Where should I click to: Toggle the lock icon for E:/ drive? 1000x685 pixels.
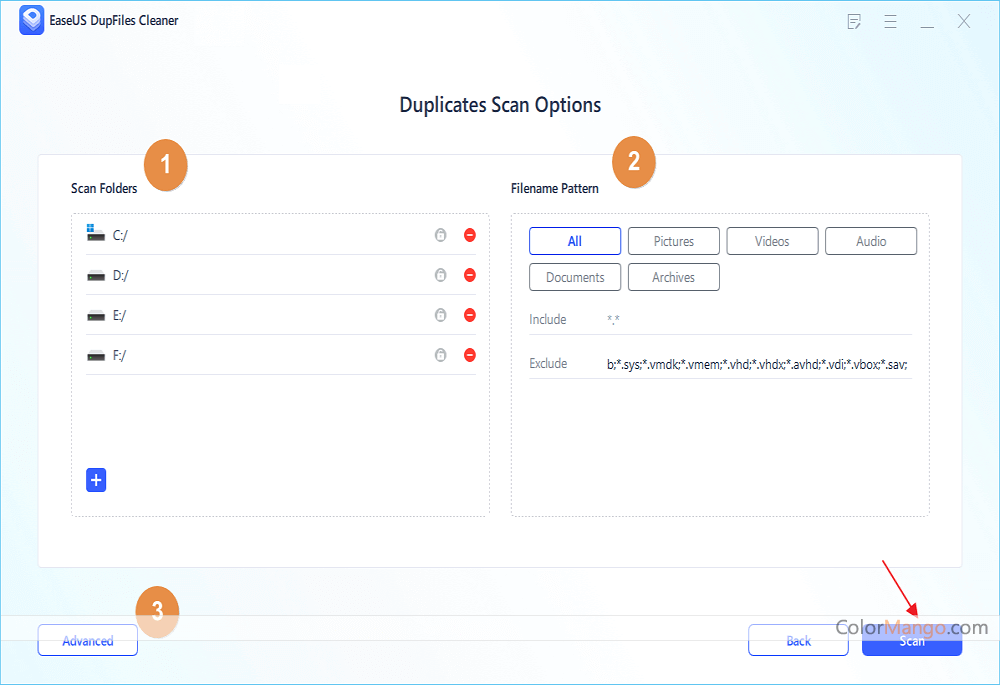click(441, 315)
